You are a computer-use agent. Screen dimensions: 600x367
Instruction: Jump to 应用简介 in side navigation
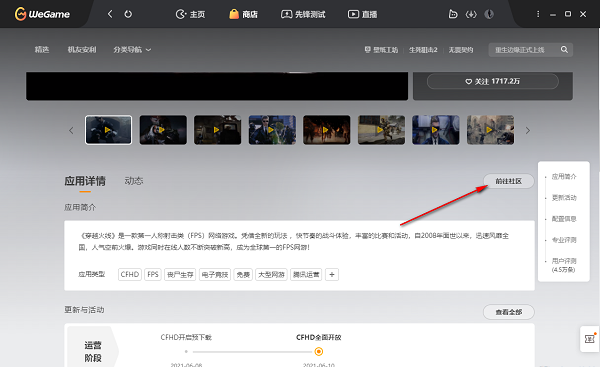point(564,176)
